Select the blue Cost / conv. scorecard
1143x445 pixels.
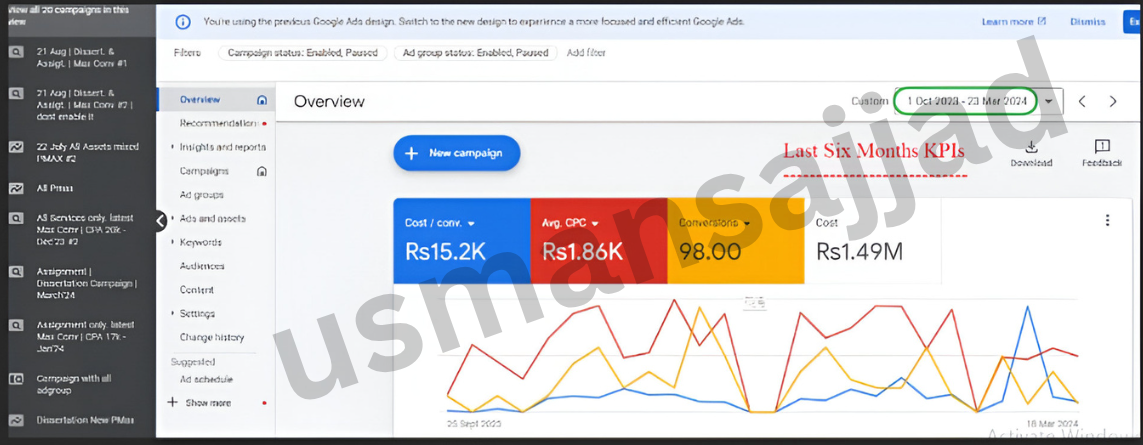coord(462,241)
